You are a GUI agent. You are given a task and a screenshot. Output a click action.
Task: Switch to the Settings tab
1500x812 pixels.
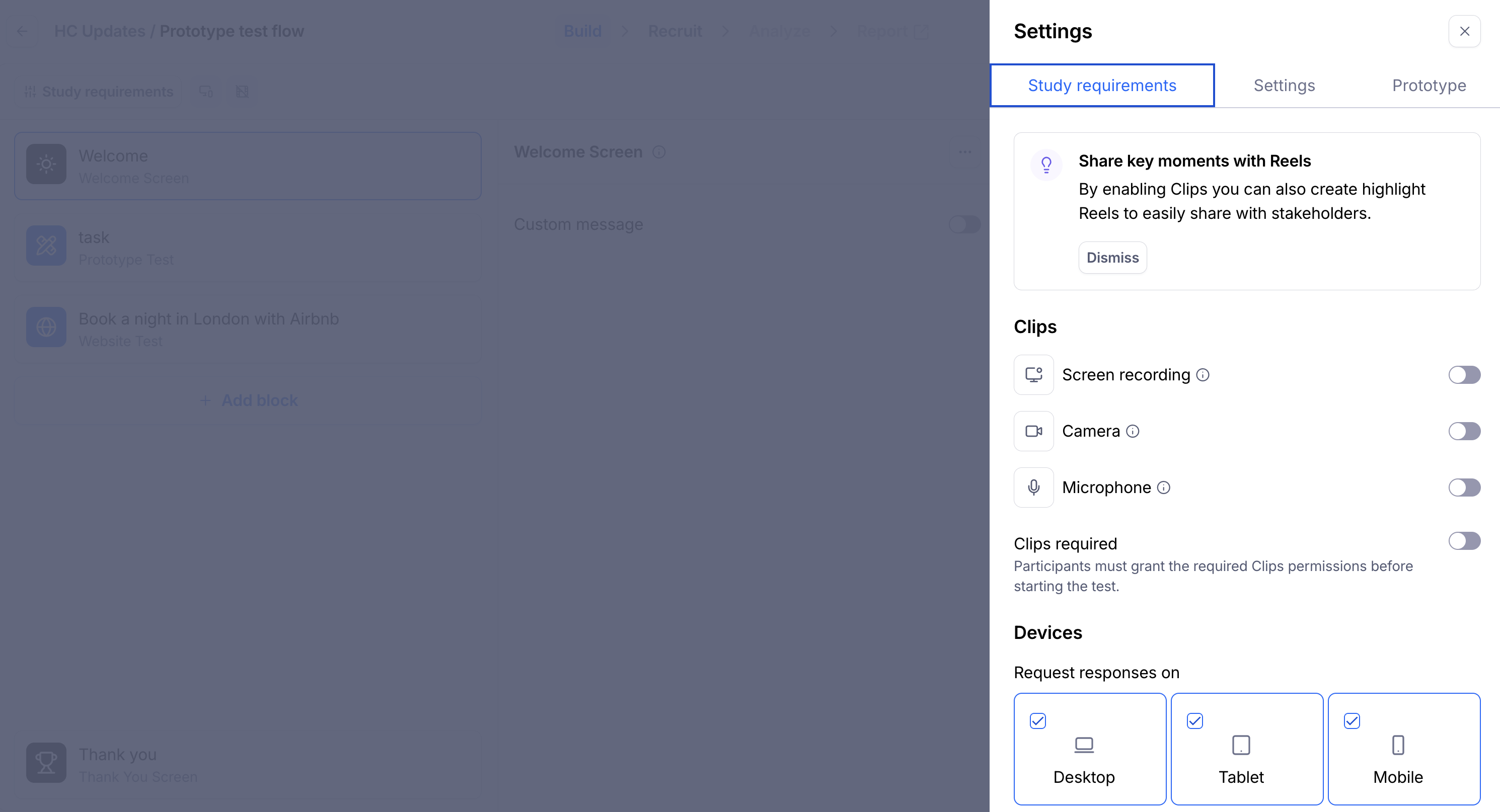click(x=1284, y=86)
